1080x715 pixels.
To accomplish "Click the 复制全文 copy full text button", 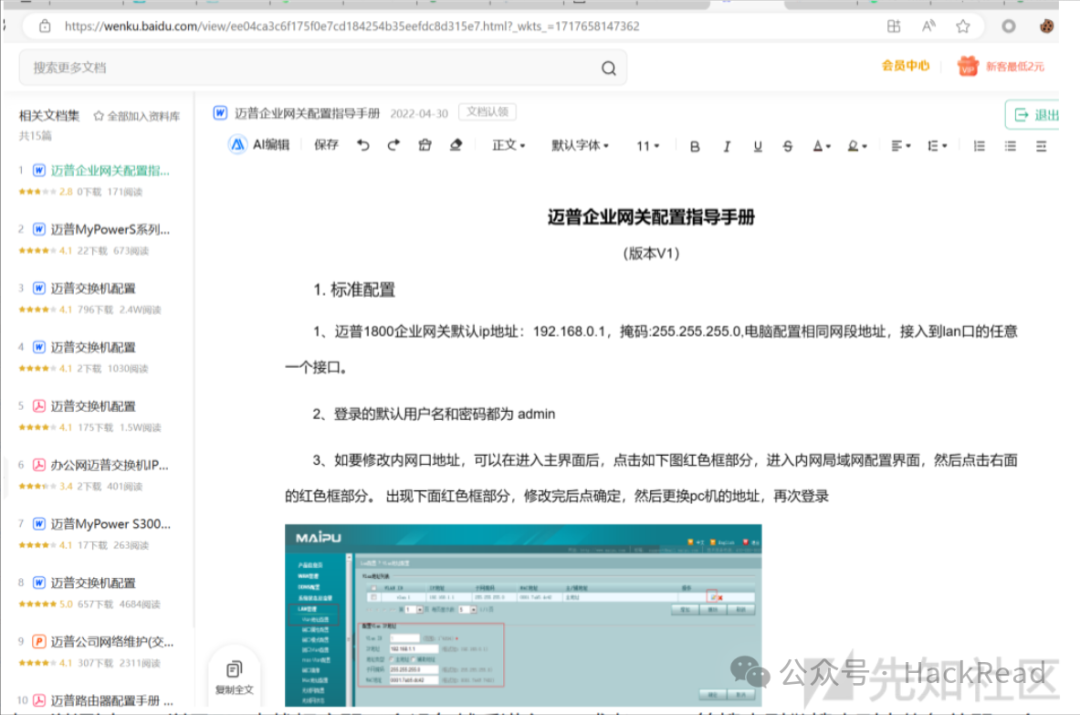I will pos(234,678).
